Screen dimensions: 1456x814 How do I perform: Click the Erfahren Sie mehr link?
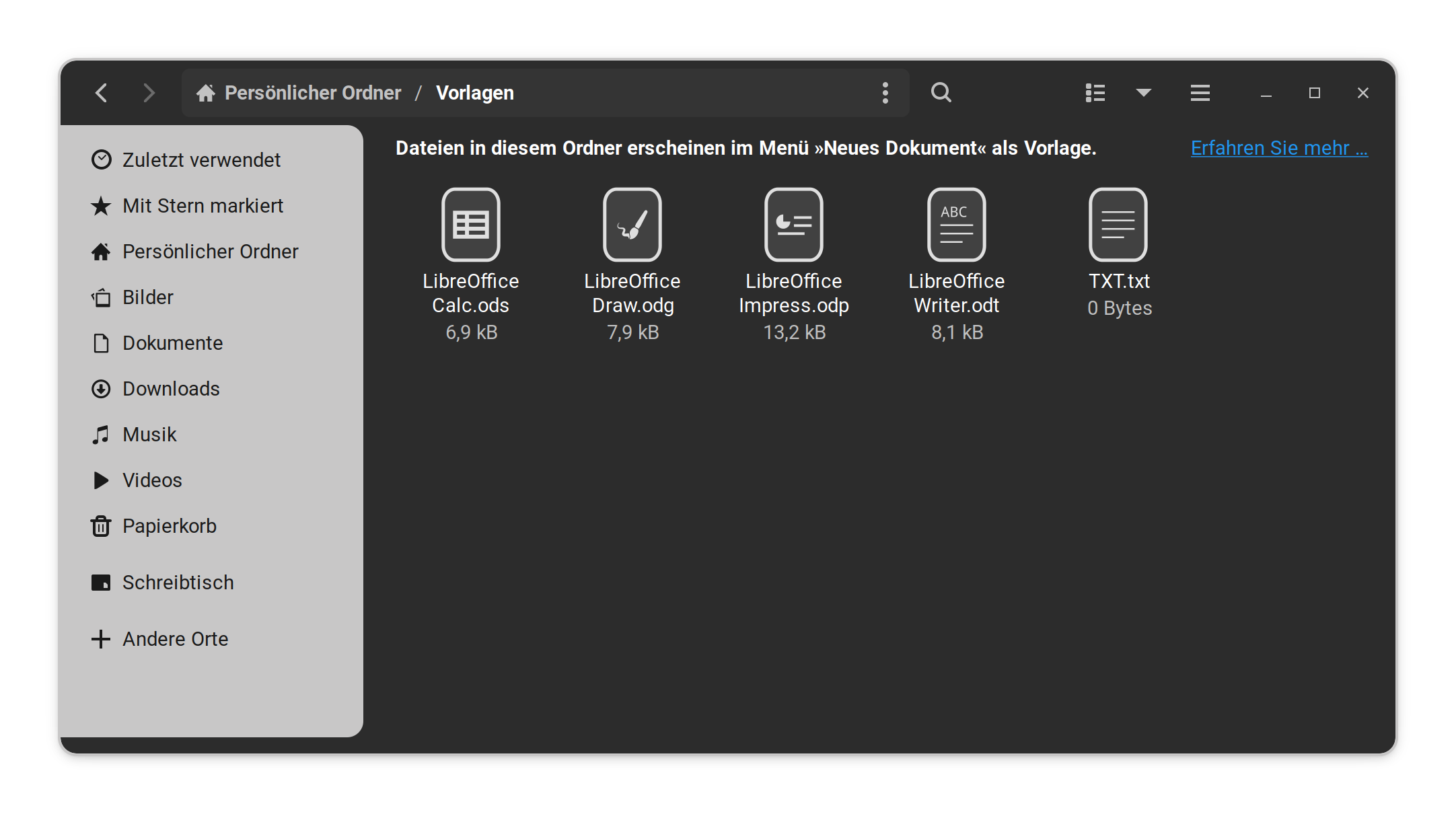(1278, 148)
